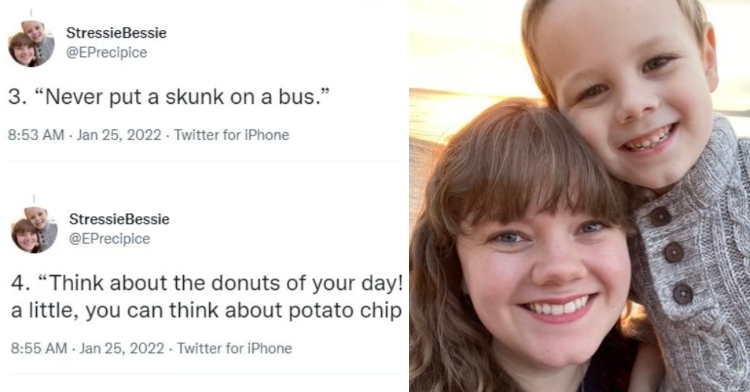
Task: Open the 8:55 AM timestamp
Action: [x=39, y=348]
